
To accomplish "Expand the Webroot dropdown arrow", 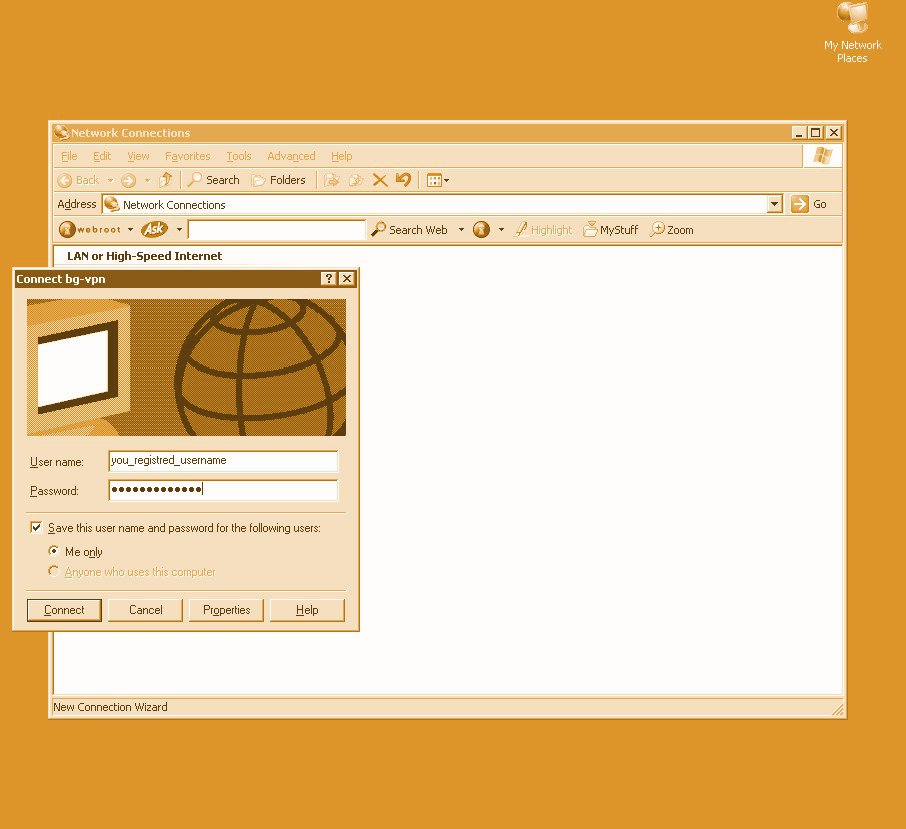I will coord(131,230).
